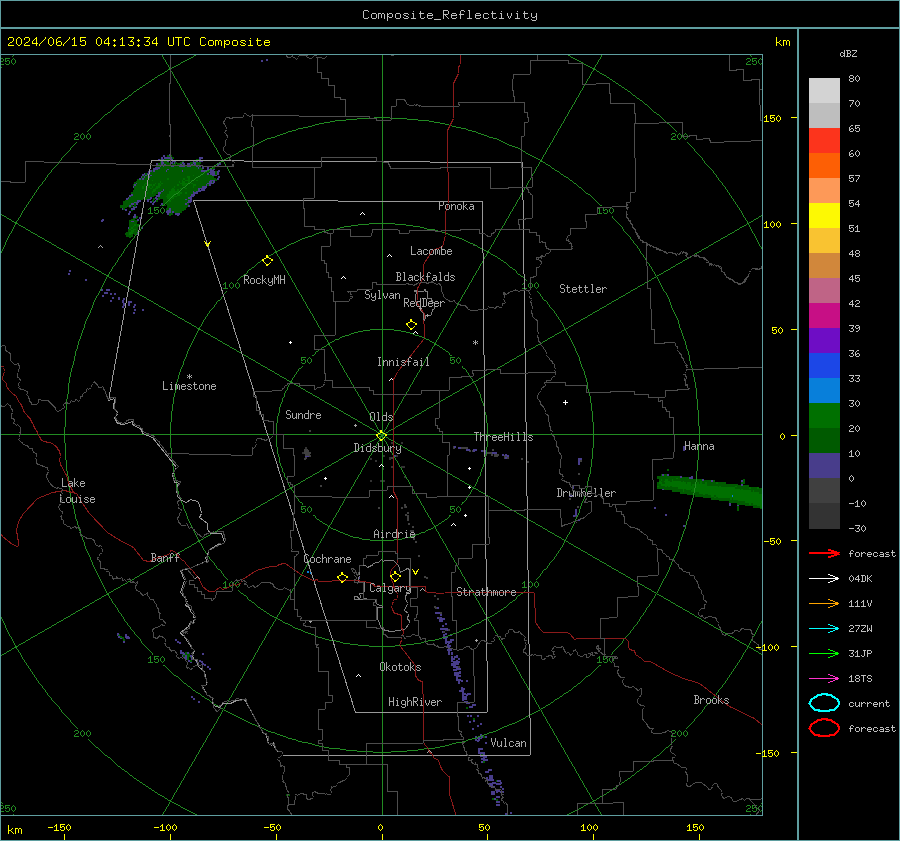Viewport: 900px width, 841px height.
Task: Click the Cochrane label
Action: pos(327,559)
